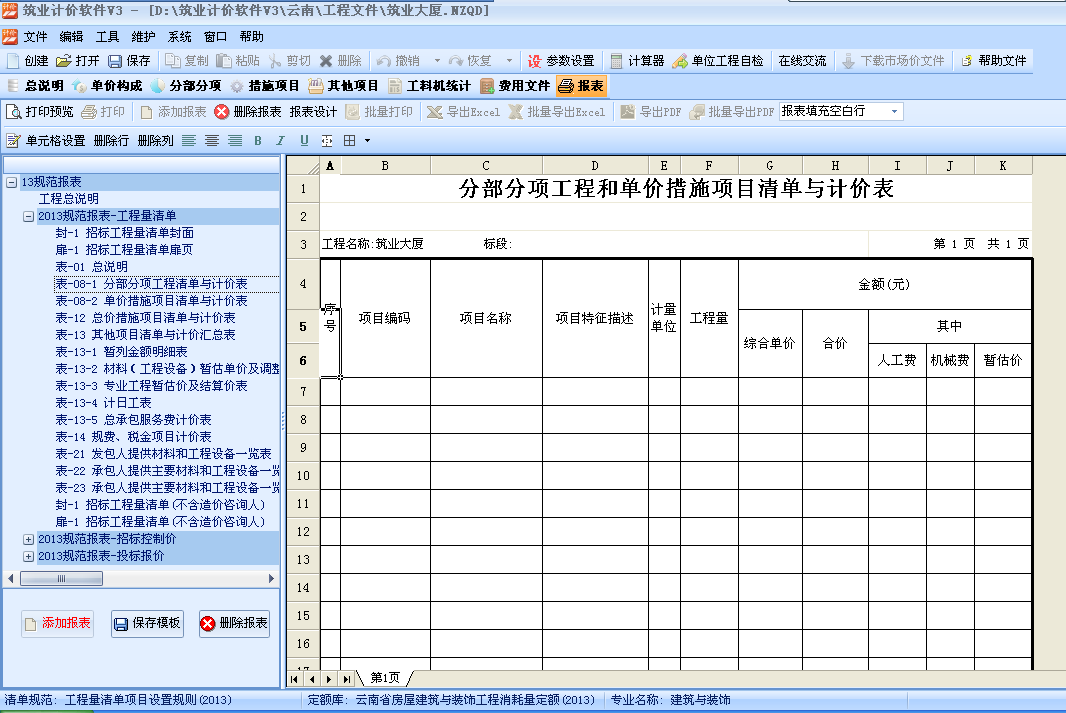Click 添加报表 in the report toolbar
This screenshot has width=1066, height=713.
(x=173, y=111)
